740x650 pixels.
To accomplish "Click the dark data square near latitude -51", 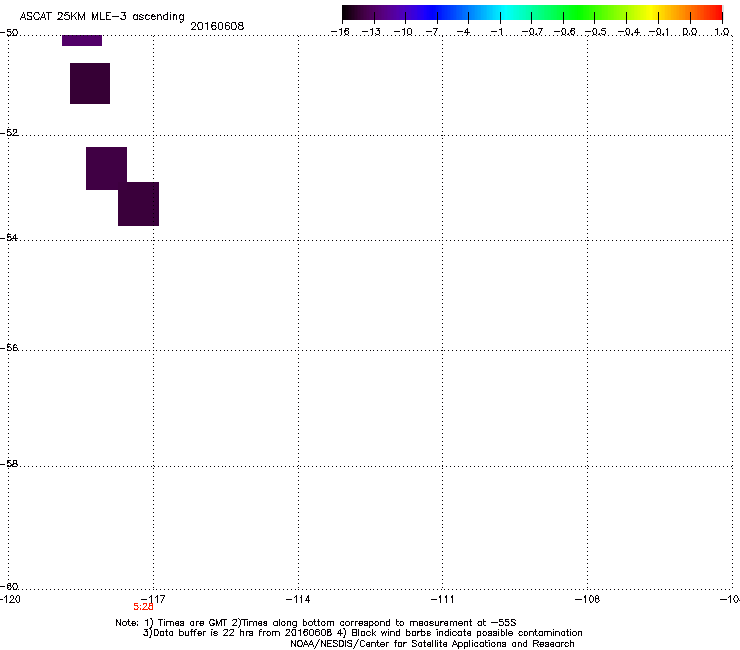I will [90, 84].
